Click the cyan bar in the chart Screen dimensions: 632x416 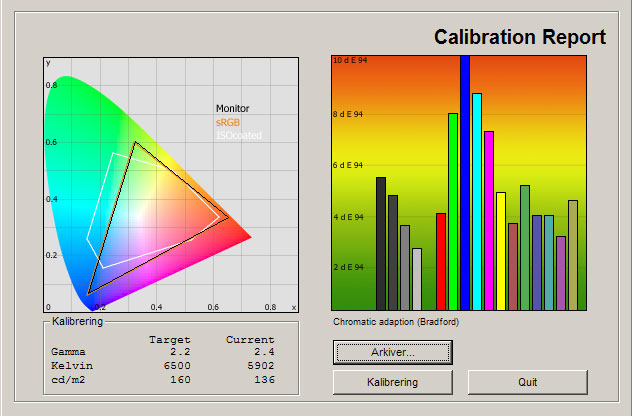click(477, 202)
